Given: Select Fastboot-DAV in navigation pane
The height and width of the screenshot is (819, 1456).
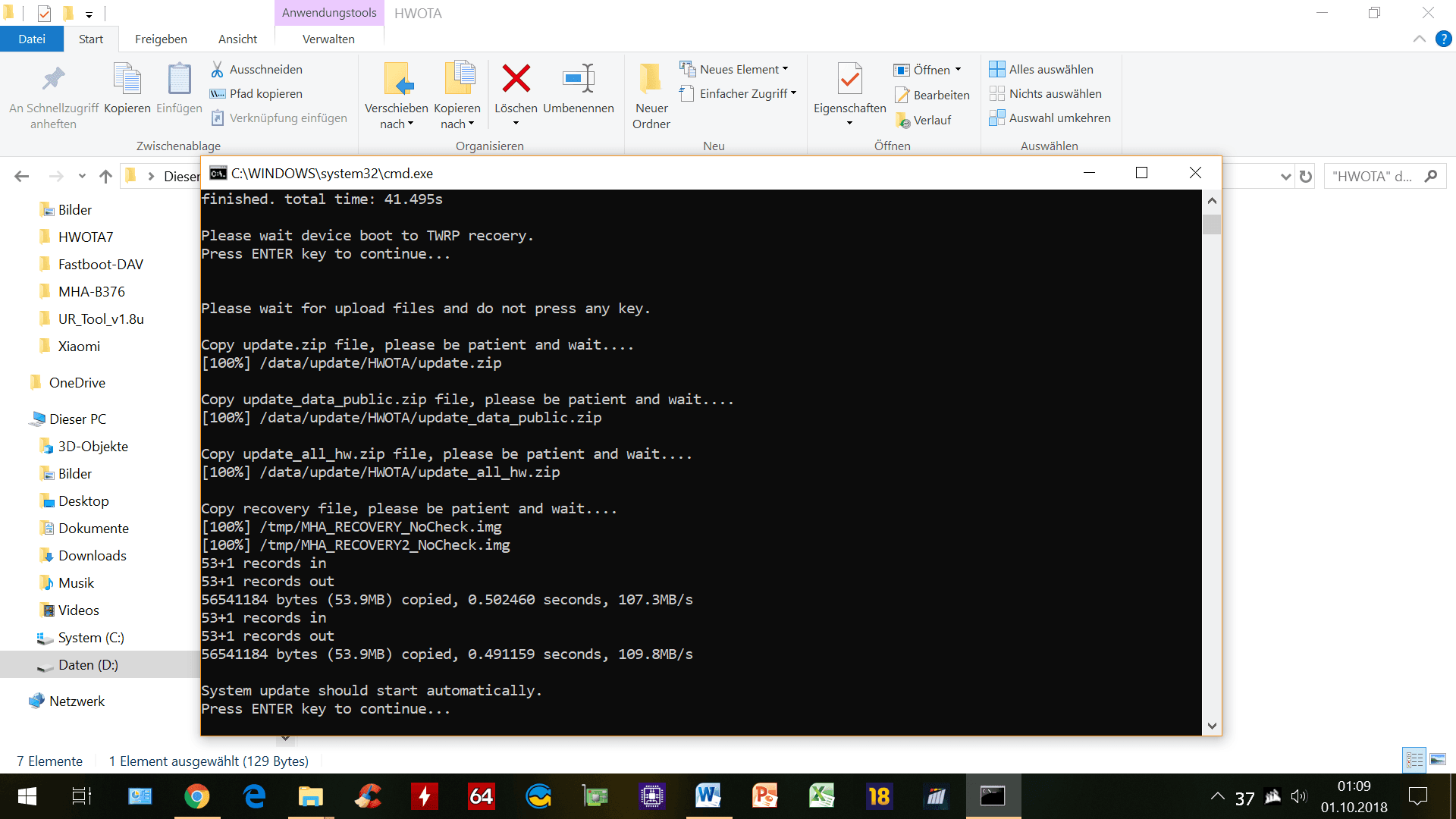Looking at the screenshot, I should tap(100, 264).
